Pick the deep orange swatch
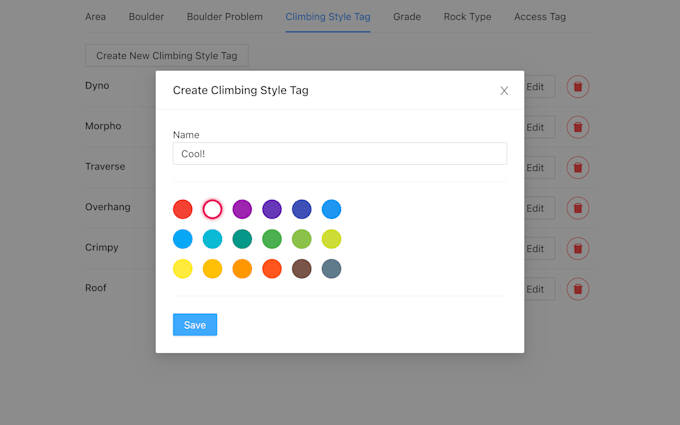The height and width of the screenshot is (425, 680). 272,269
